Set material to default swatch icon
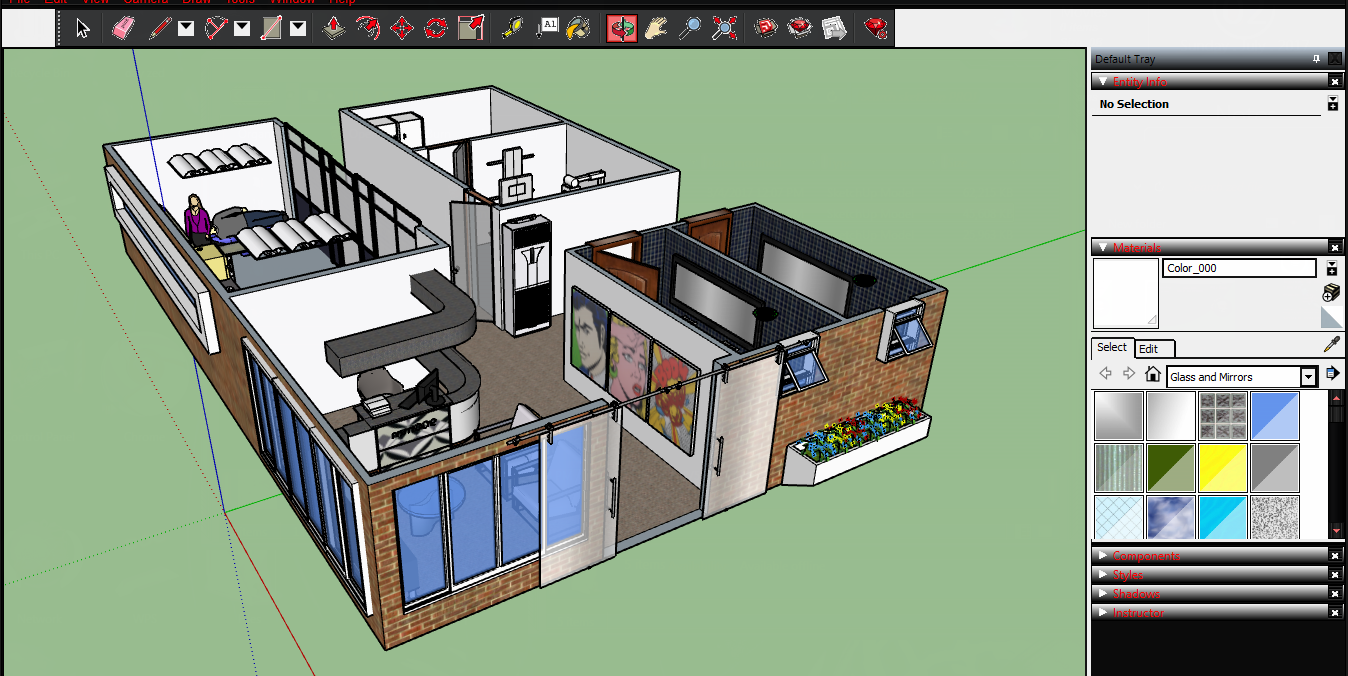This screenshot has width=1348, height=676. pos(1331,318)
